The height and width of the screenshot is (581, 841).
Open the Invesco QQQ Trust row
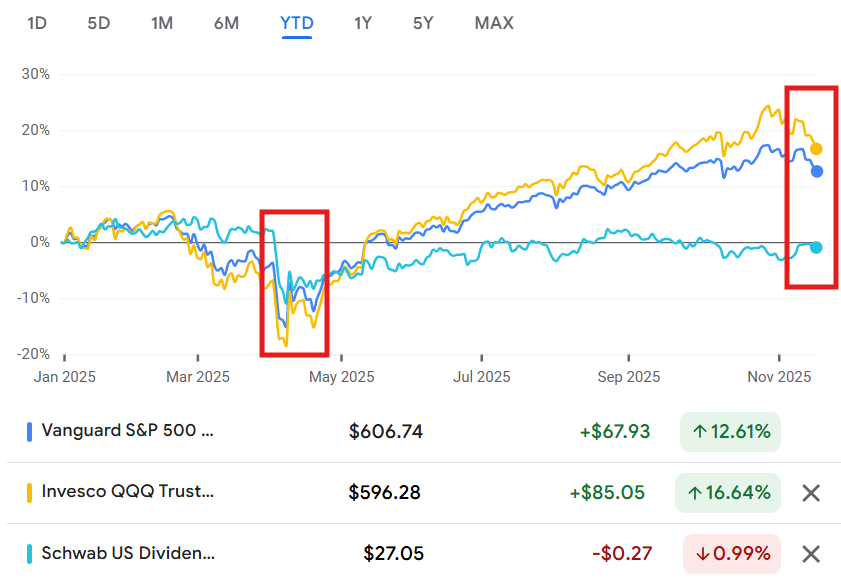coord(127,492)
